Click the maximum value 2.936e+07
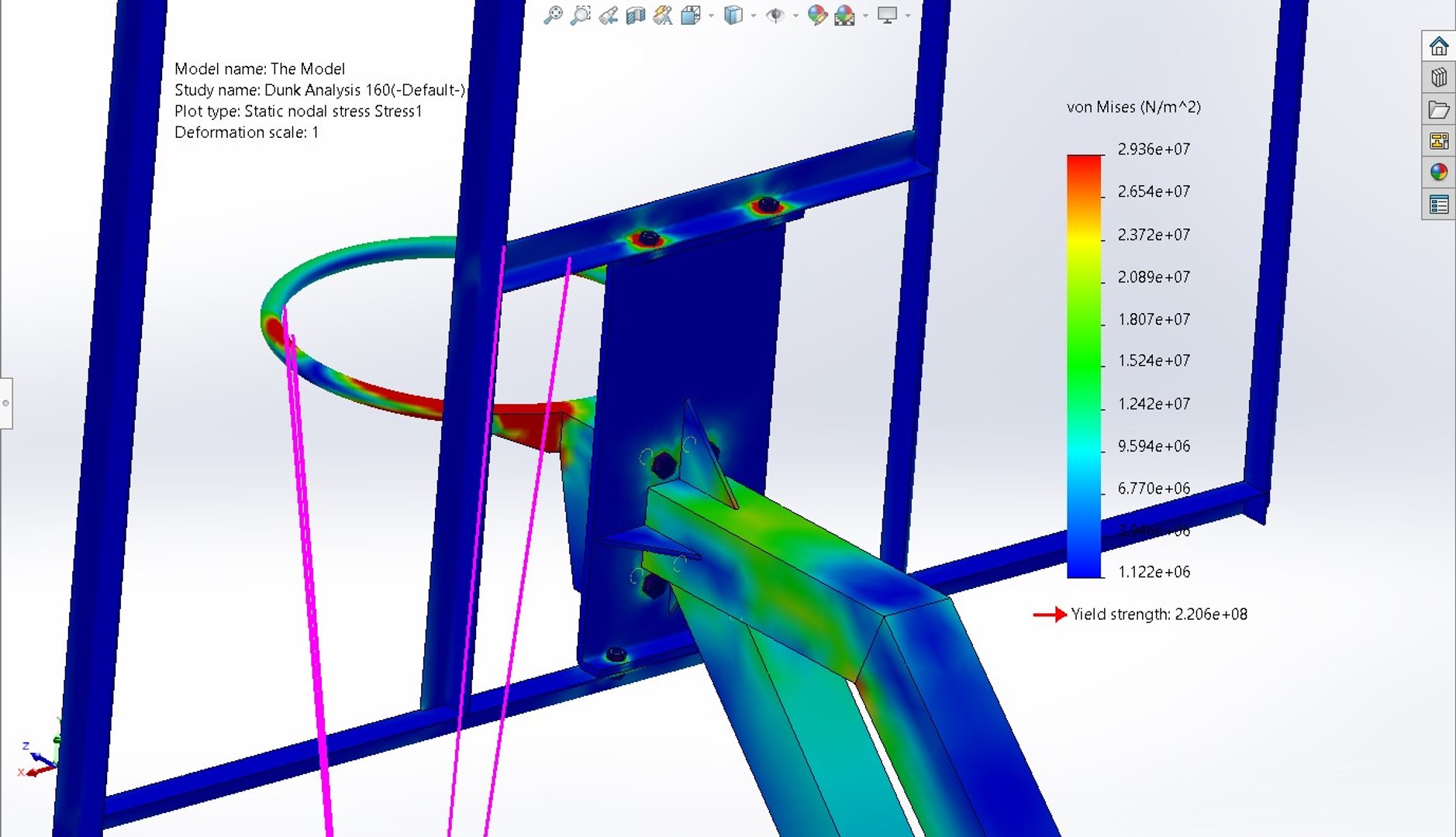The image size is (1456, 837). click(1154, 149)
